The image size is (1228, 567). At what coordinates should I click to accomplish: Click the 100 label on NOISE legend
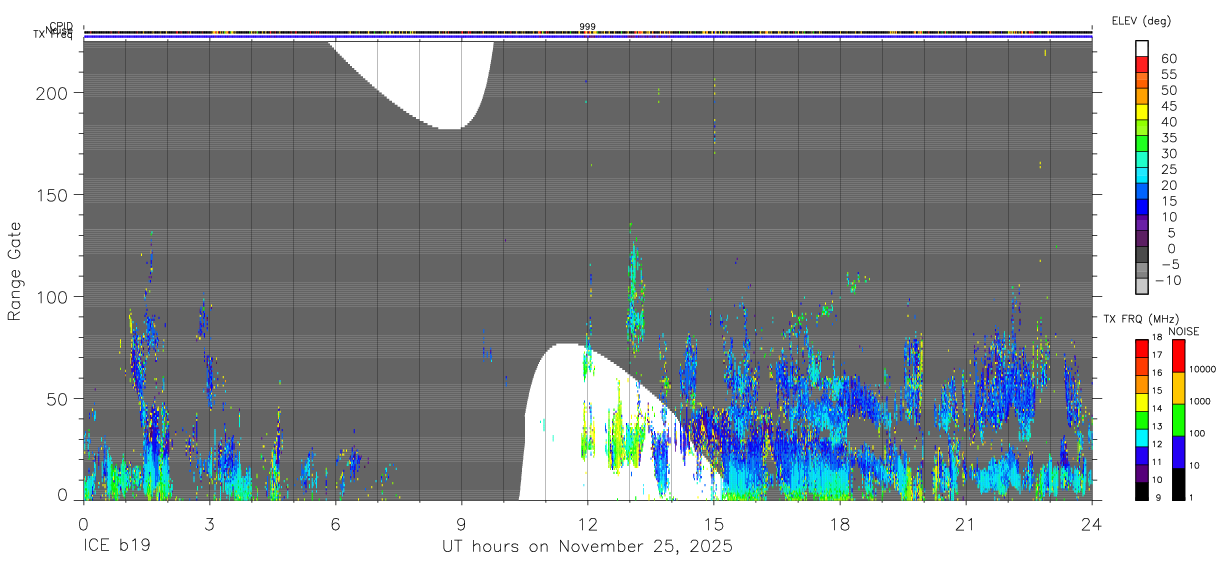1197,434
